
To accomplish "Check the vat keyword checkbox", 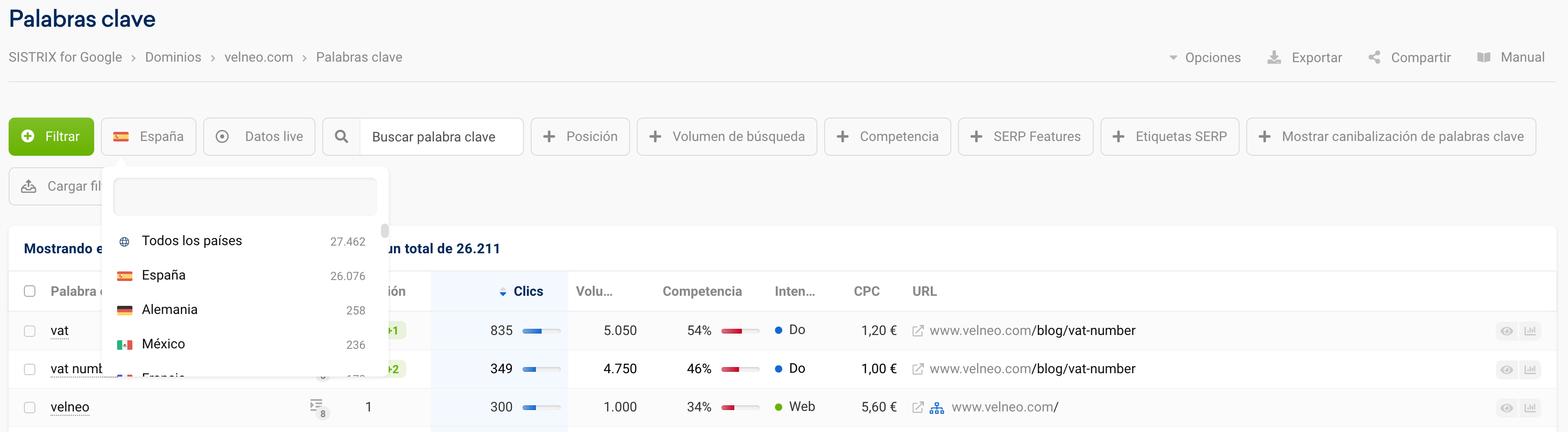I will (30, 331).
